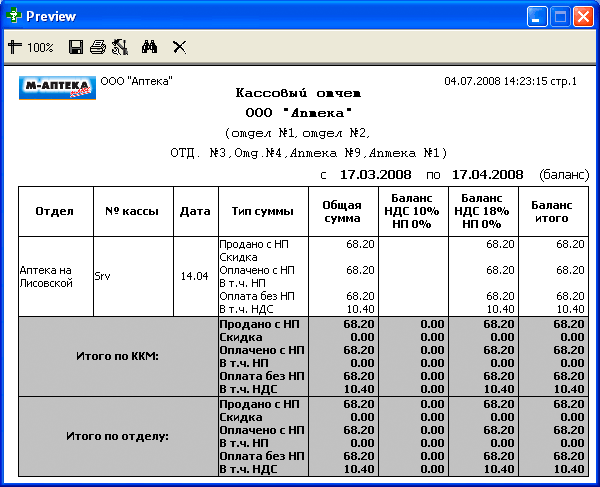
Task: Click the 'Дата' column header
Action: (195, 211)
